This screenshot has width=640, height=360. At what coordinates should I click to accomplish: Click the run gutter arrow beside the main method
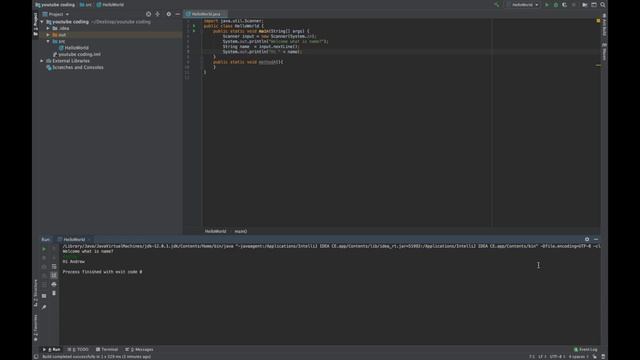[x=194, y=31]
